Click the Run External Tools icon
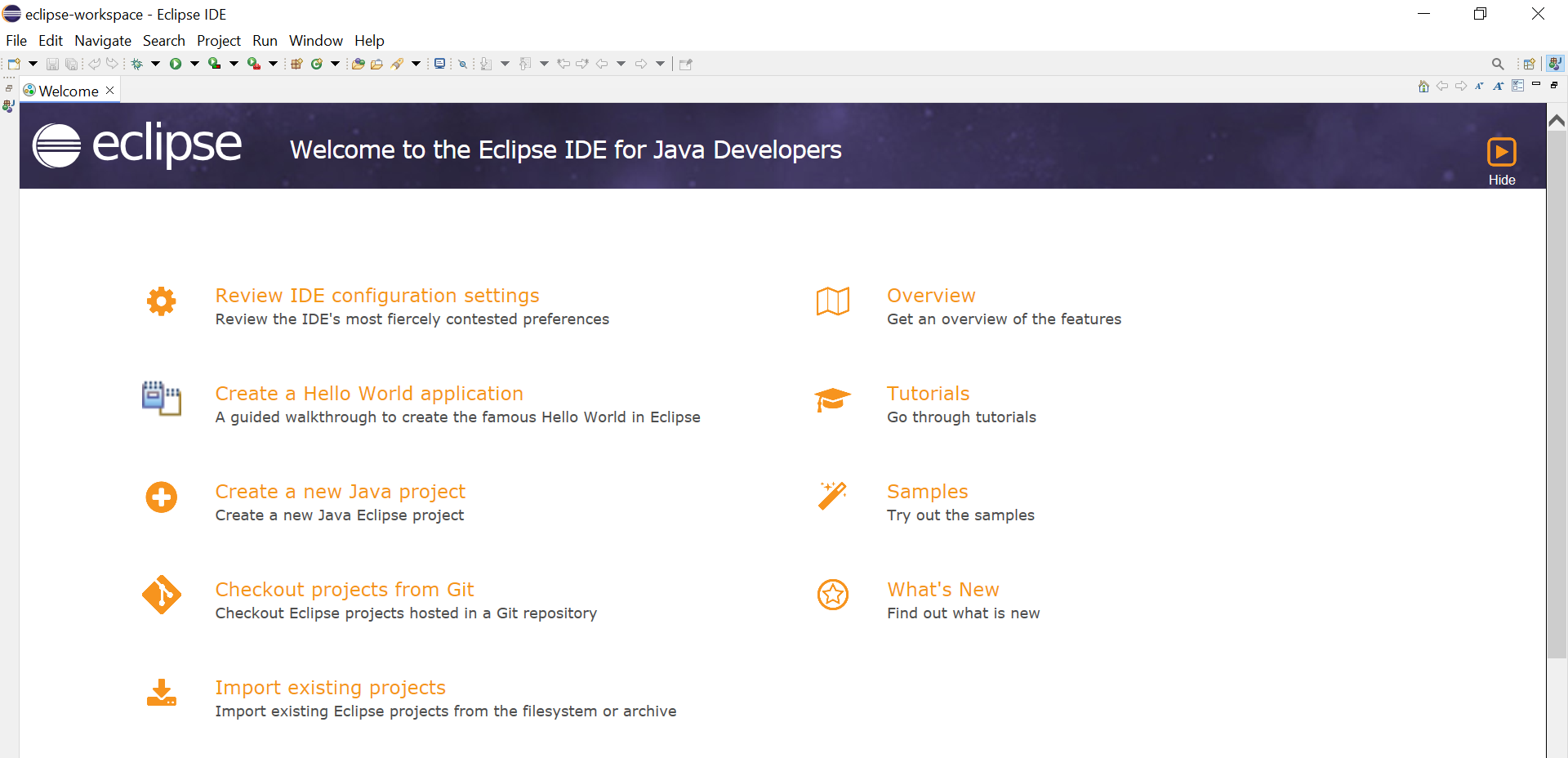Image resolution: width=1568 pixels, height=758 pixels. pos(254,64)
